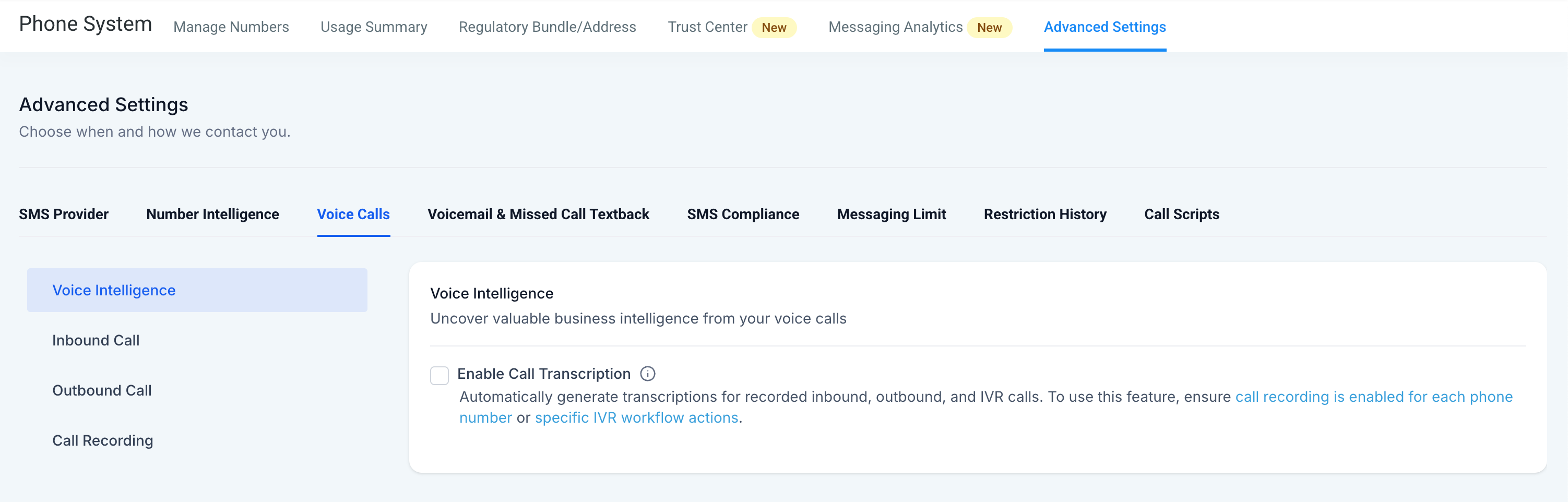View the Messaging Limit tab
1568x502 pixels.
[x=891, y=214]
